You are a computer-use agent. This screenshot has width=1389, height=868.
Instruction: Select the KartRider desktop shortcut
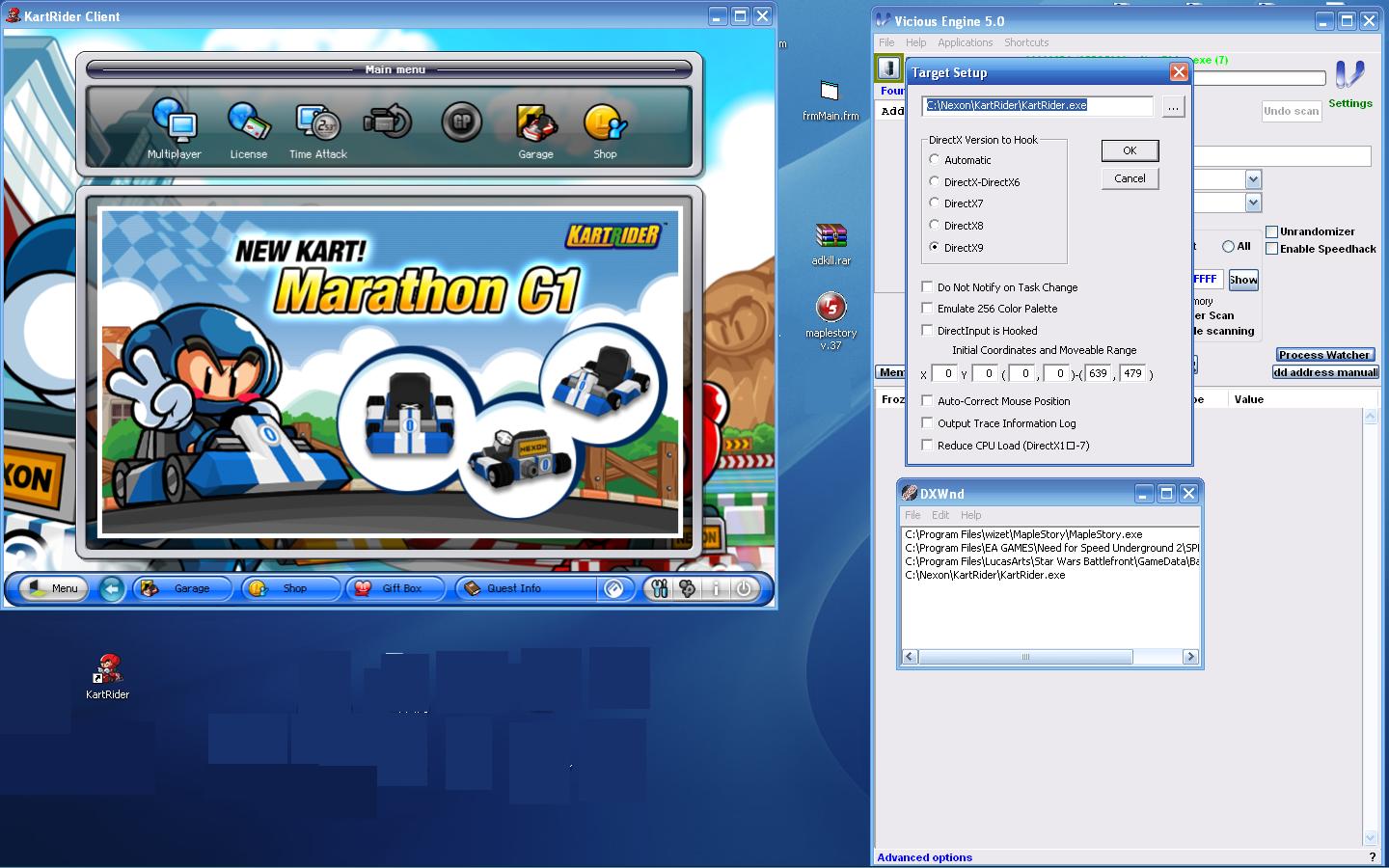tap(107, 676)
